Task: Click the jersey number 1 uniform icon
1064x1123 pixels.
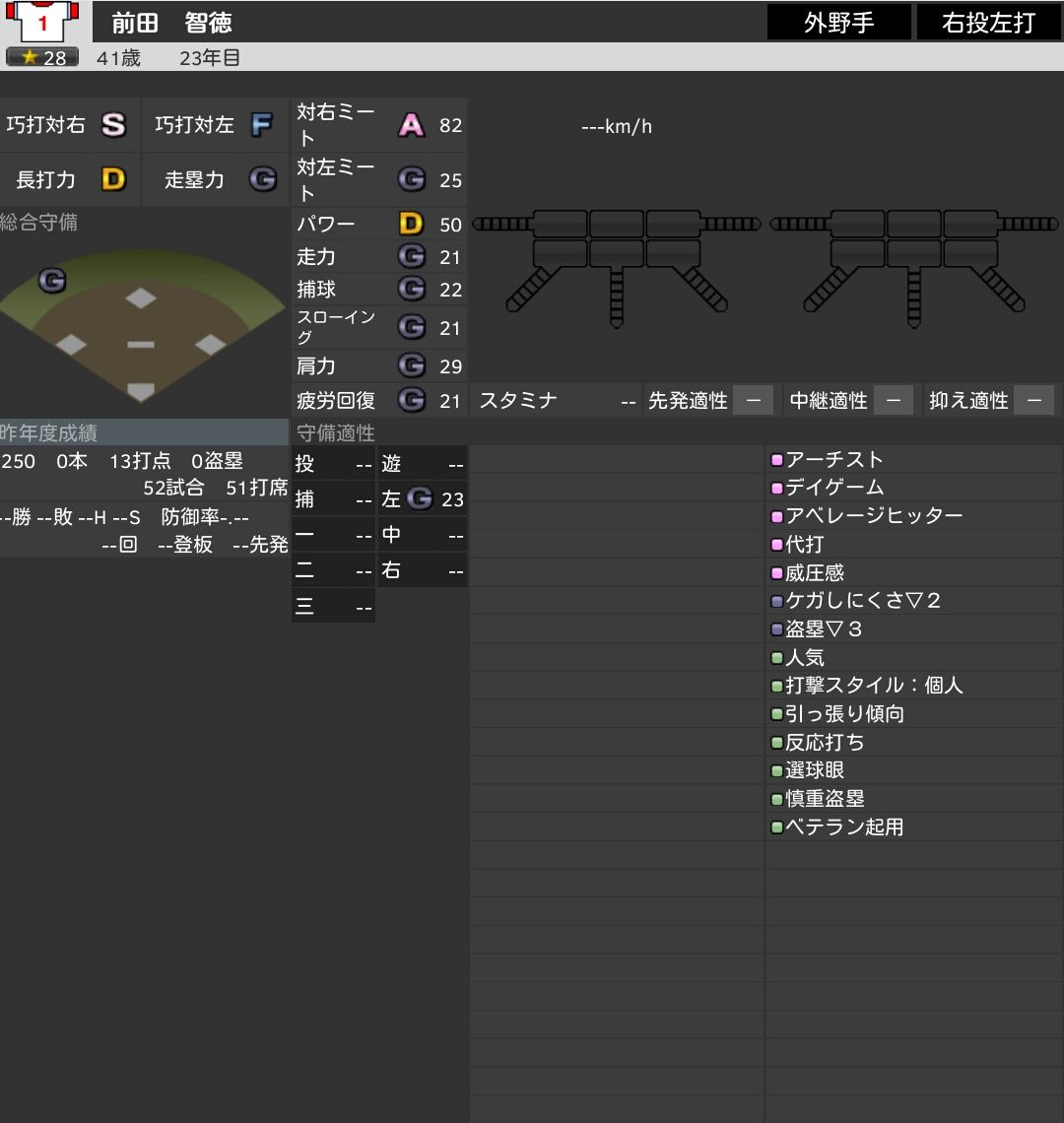Action: click(x=42, y=23)
